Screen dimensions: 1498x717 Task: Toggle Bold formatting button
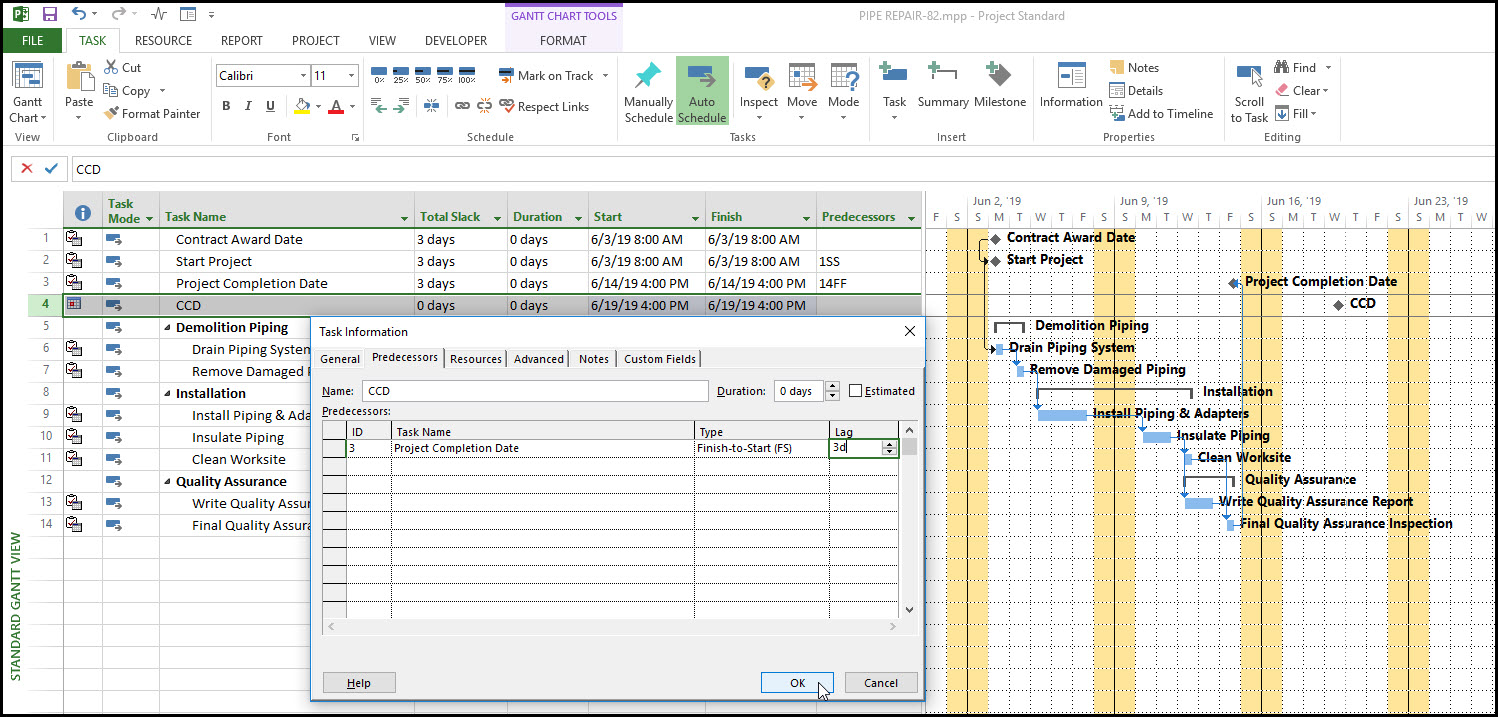click(226, 106)
